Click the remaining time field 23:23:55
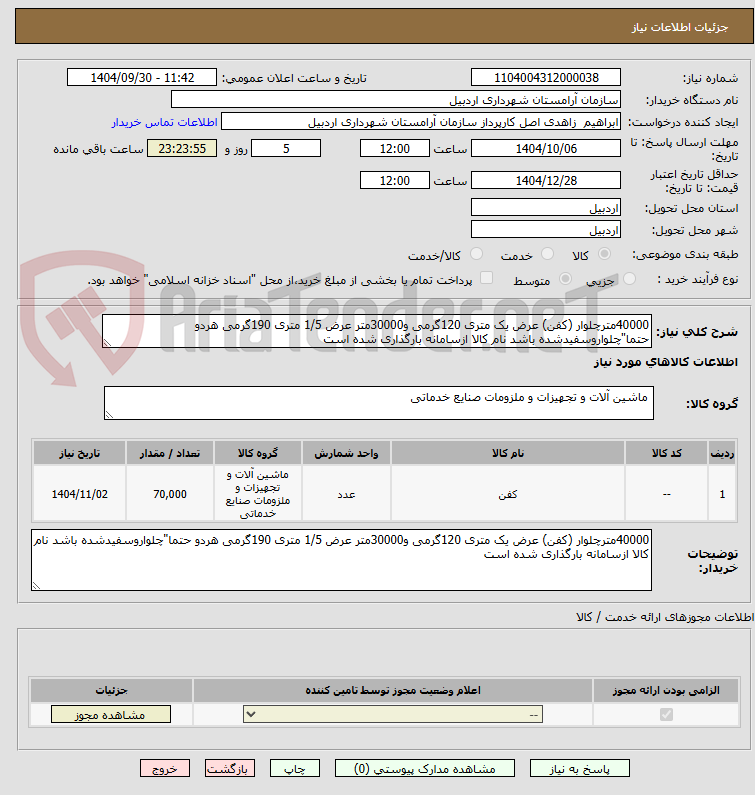755x795 pixels. click(182, 149)
